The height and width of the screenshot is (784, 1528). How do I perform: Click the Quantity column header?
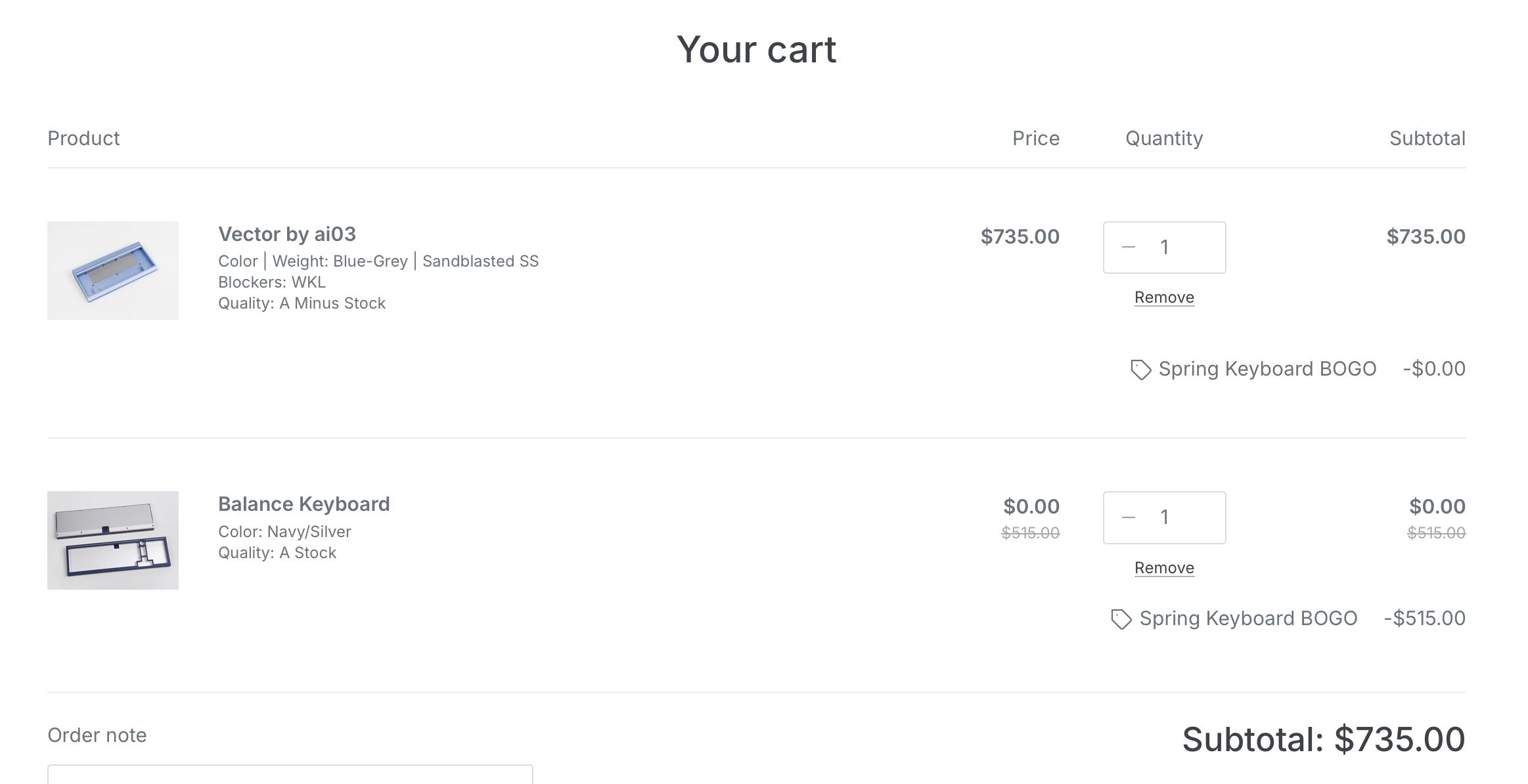tap(1164, 139)
